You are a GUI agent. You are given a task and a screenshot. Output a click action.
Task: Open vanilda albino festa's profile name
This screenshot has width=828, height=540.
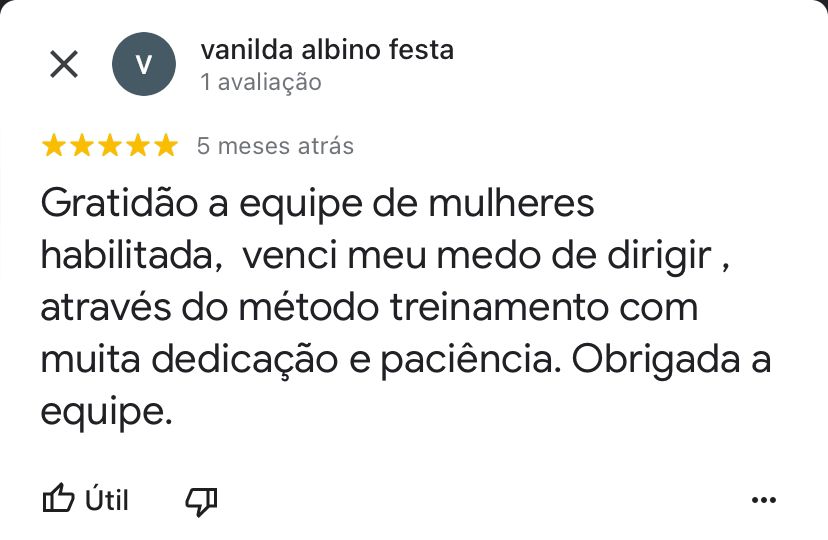pos(327,49)
